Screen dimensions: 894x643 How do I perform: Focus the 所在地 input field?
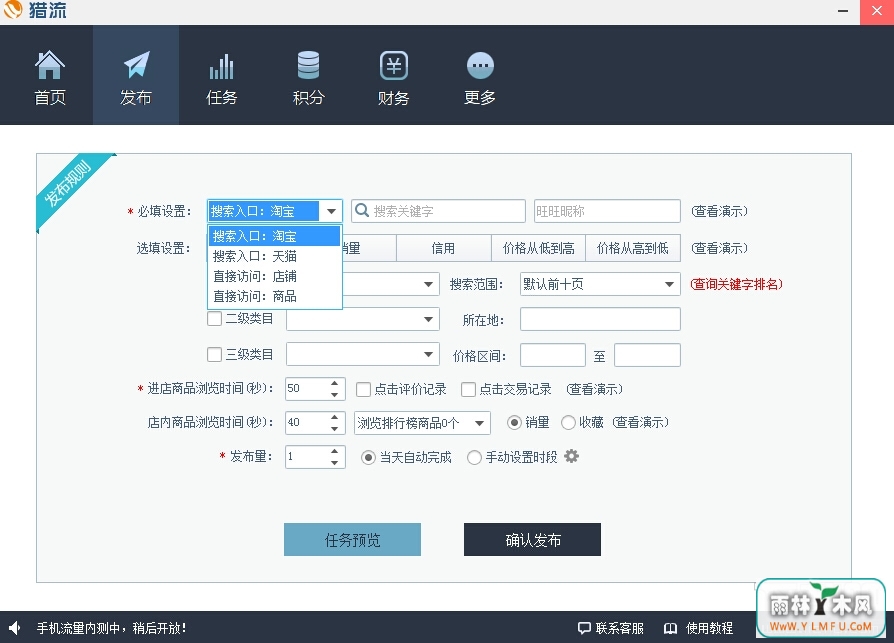(x=600, y=319)
